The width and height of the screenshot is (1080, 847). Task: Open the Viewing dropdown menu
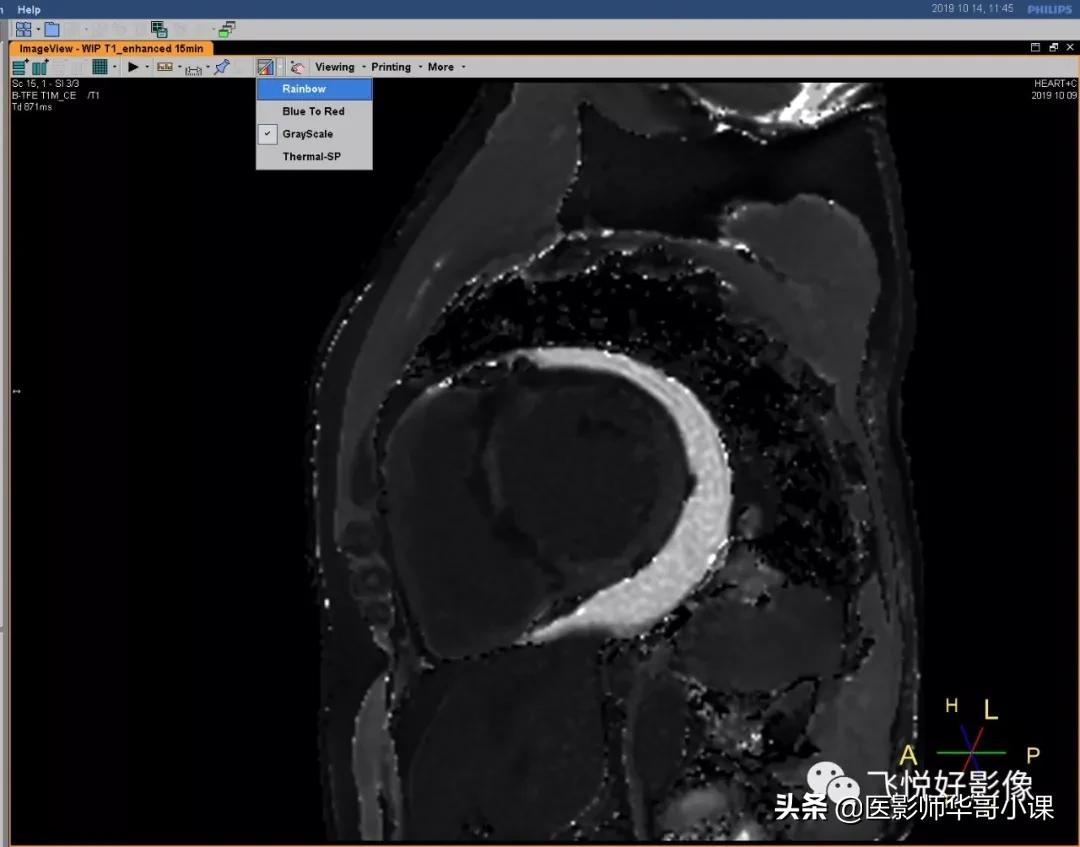[335, 67]
